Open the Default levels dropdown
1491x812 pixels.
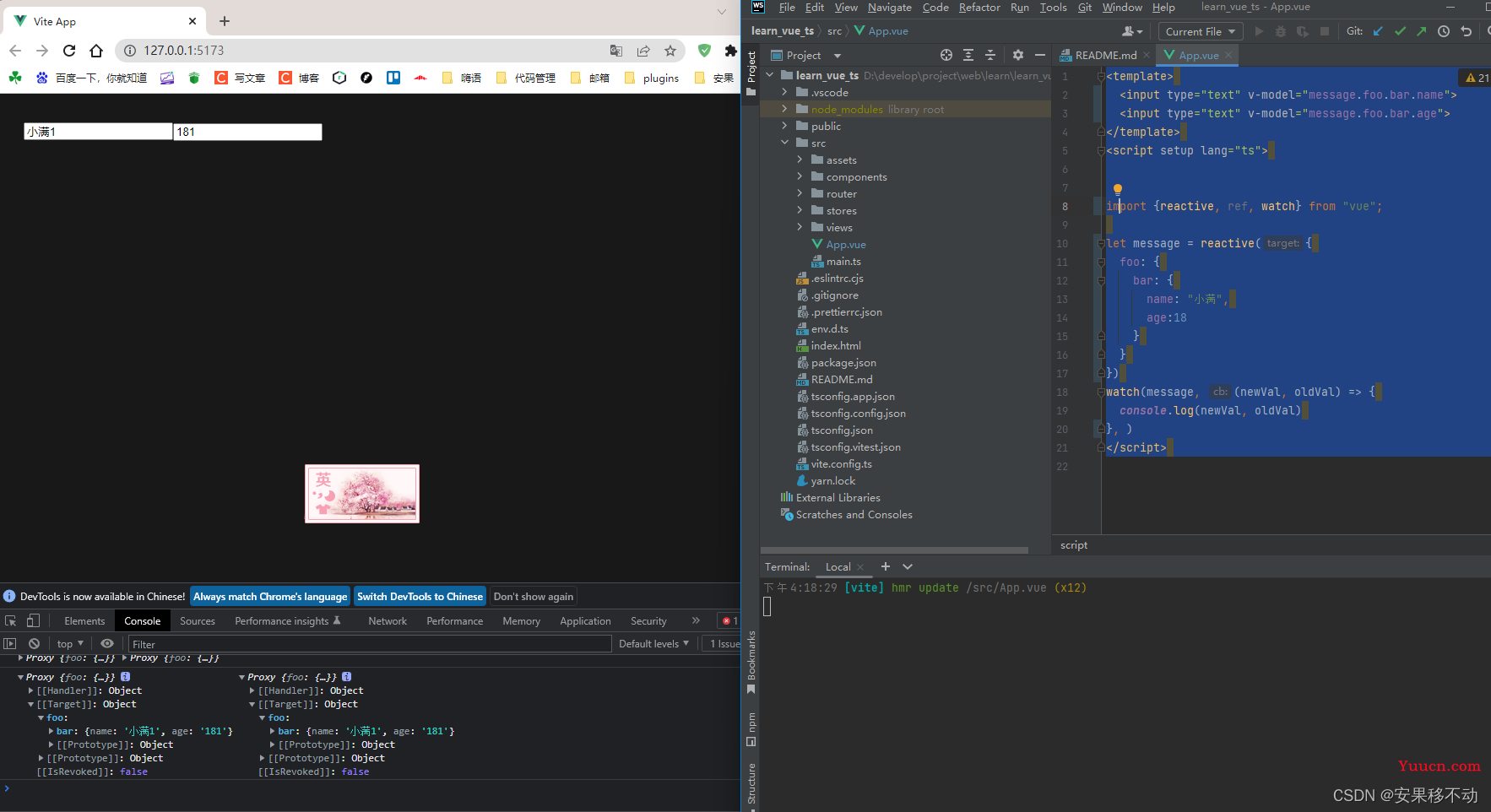[653, 643]
